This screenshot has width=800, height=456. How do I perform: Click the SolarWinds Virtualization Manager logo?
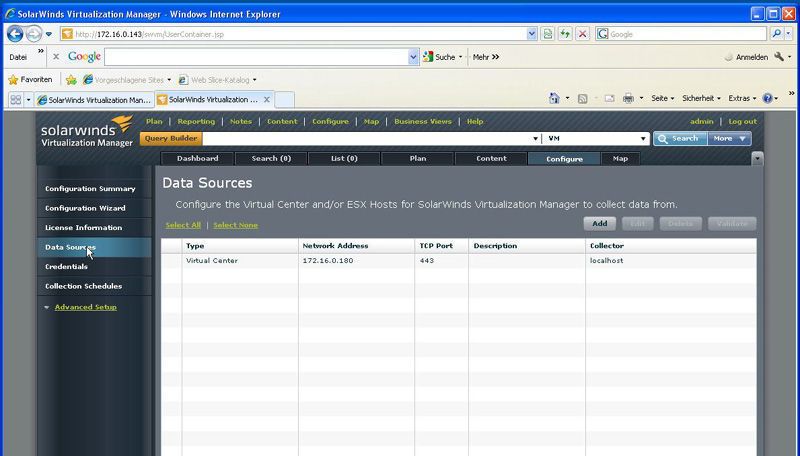(x=87, y=132)
